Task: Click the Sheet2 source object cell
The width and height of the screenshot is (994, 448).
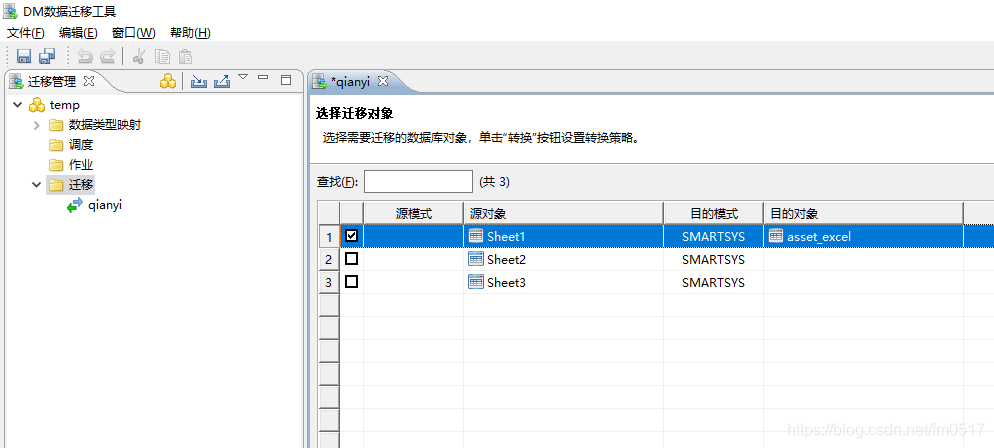Action: pyautogui.click(x=564, y=259)
